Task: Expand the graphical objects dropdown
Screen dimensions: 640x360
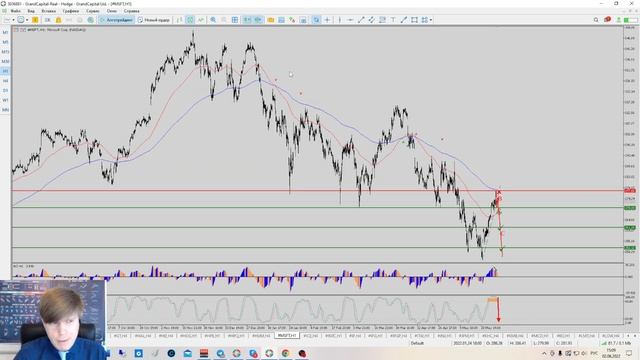Action: point(431,20)
